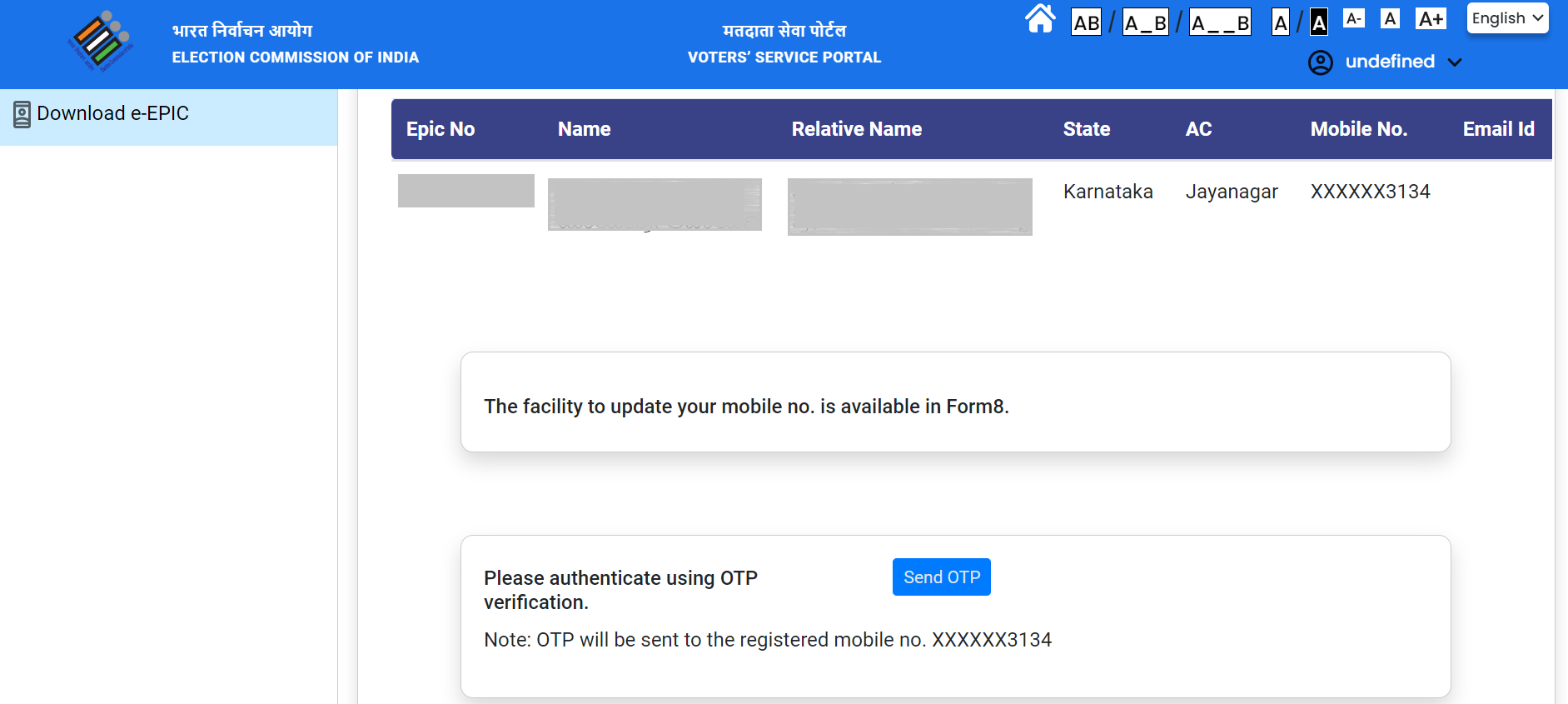The width and height of the screenshot is (1568, 704).
Task: Click the Home icon in header
Action: point(1040,19)
